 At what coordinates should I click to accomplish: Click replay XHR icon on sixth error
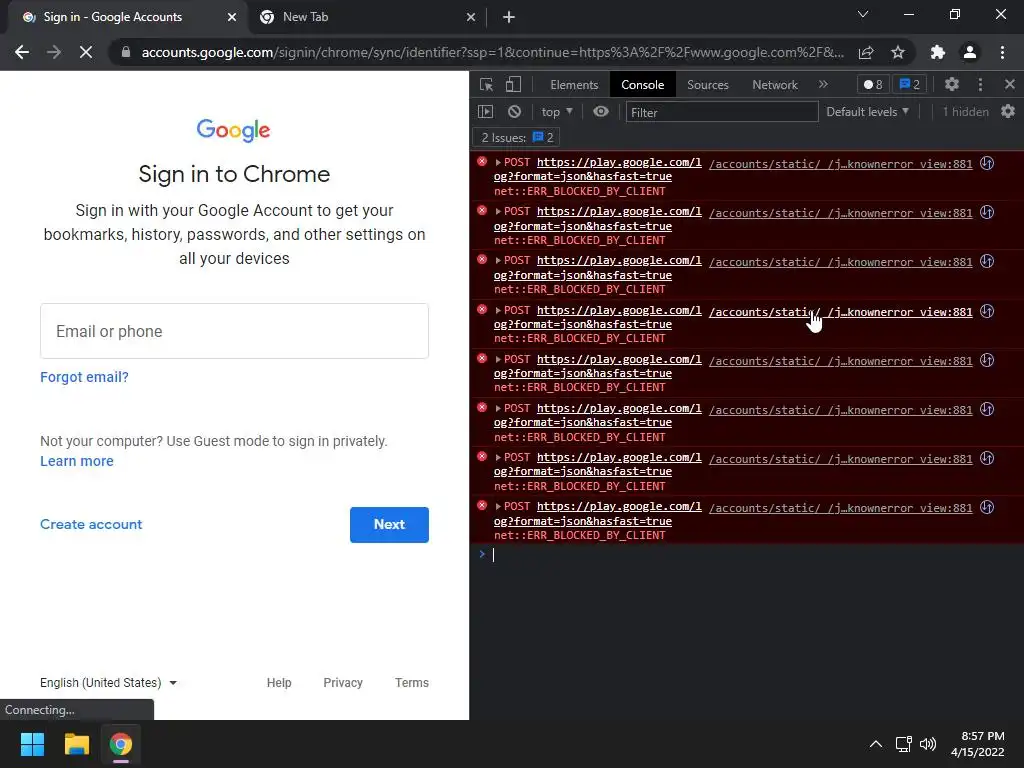click(x=987, y=409)
